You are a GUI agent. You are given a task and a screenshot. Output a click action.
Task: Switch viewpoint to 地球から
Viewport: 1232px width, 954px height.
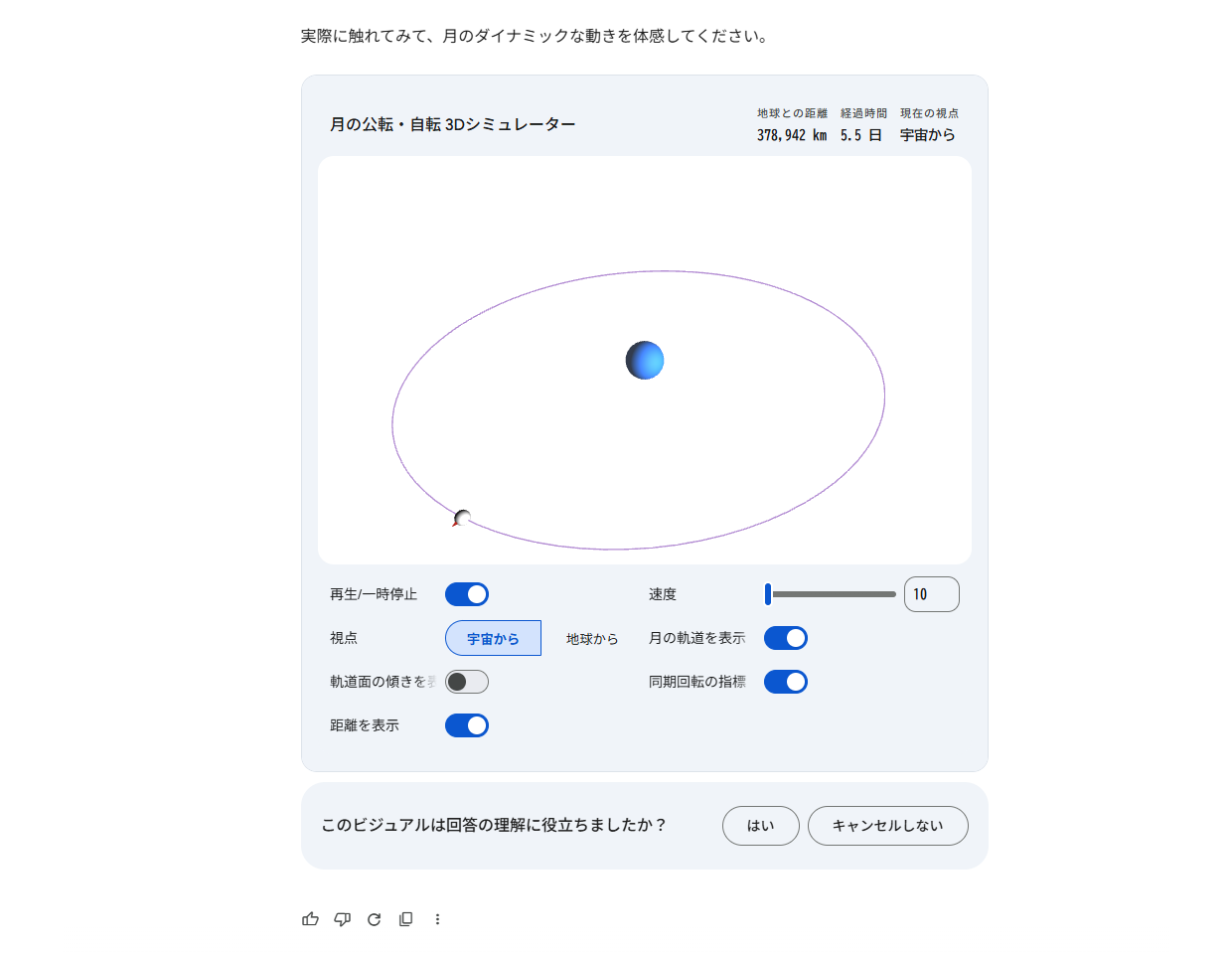tap(590, 637)
